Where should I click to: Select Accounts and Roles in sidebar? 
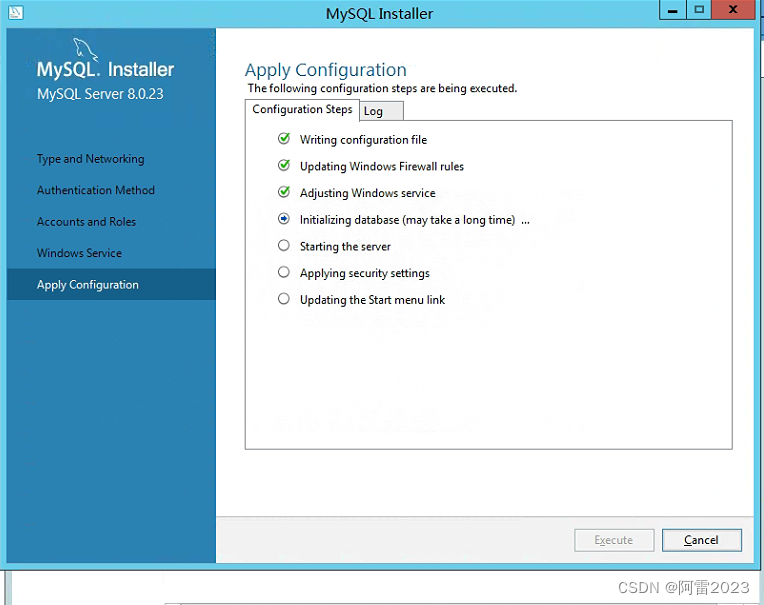pos(86,222)
